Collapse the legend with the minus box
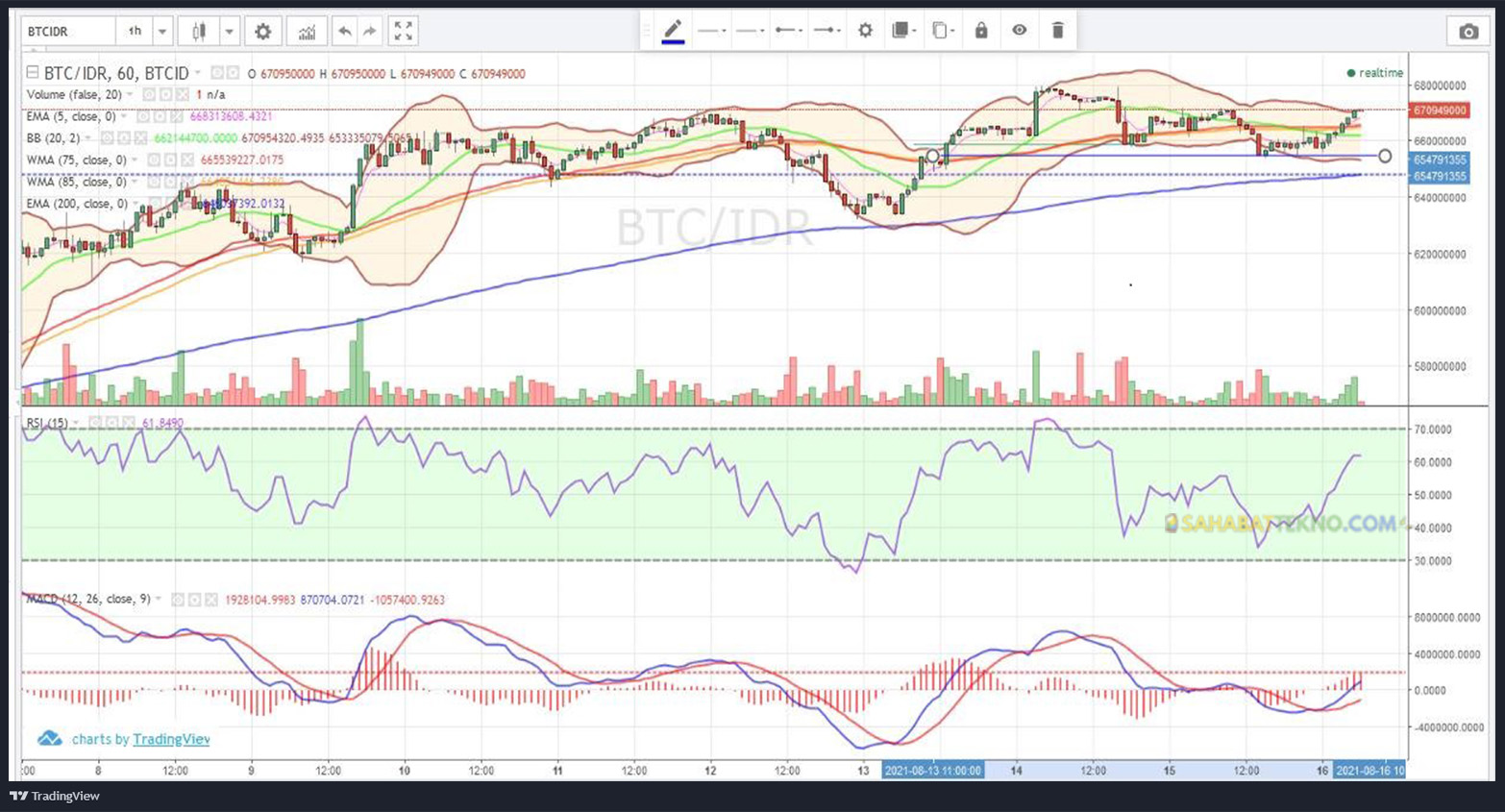The width and height of the screenshot is (1505, 812). 33,72
